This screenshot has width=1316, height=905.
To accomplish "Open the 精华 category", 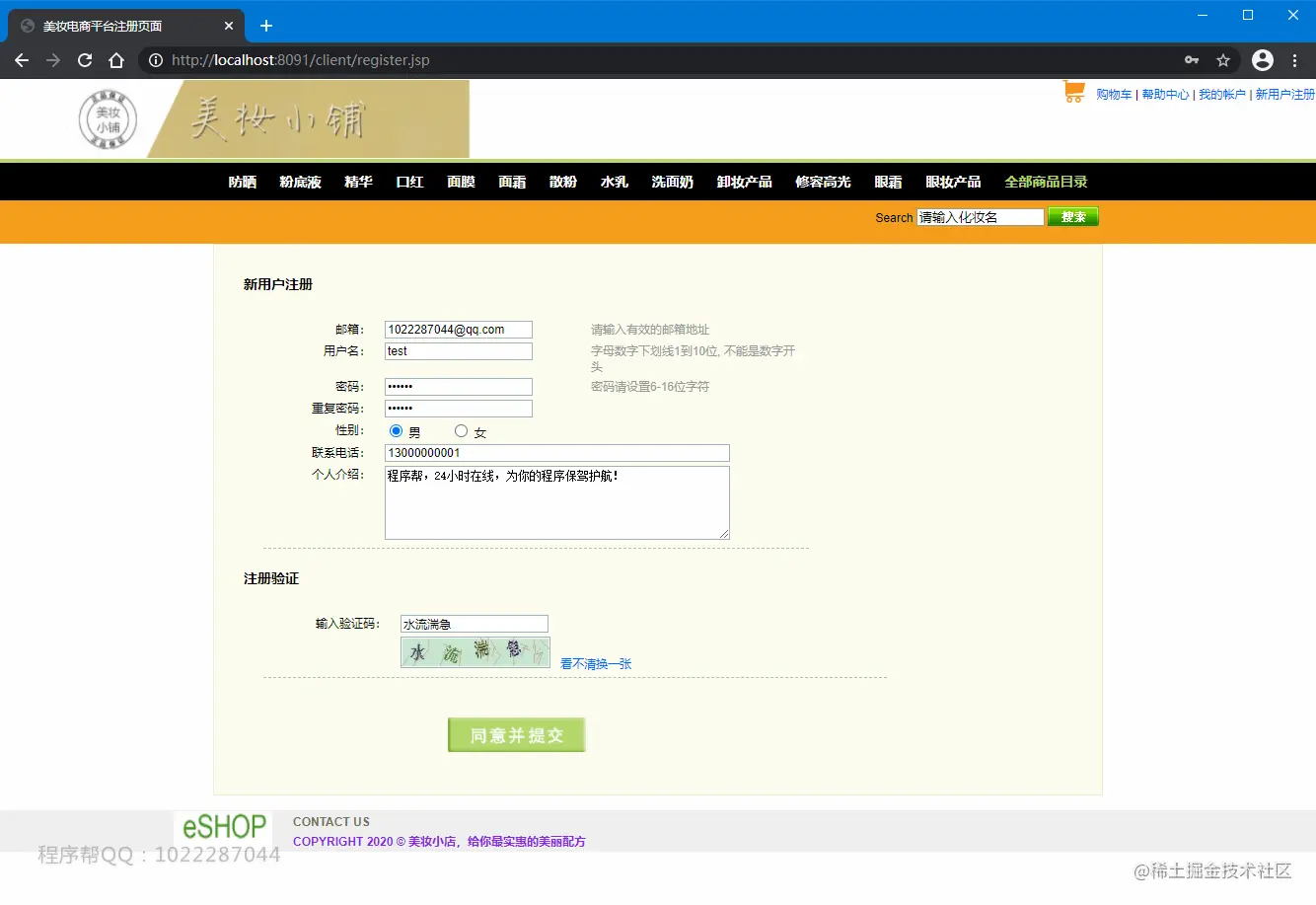I will [x=359, y=182].
